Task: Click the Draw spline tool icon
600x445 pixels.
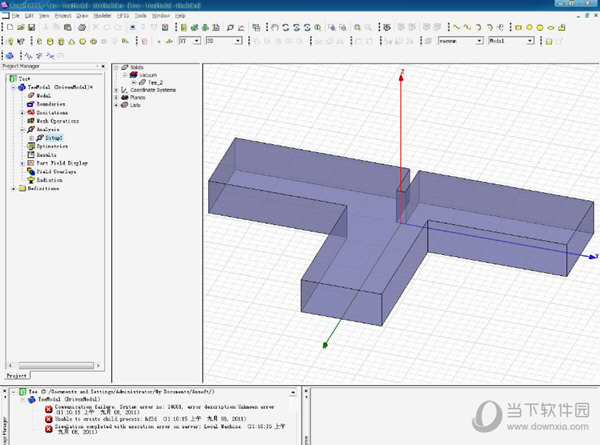Action: click(x=467, y=27)
